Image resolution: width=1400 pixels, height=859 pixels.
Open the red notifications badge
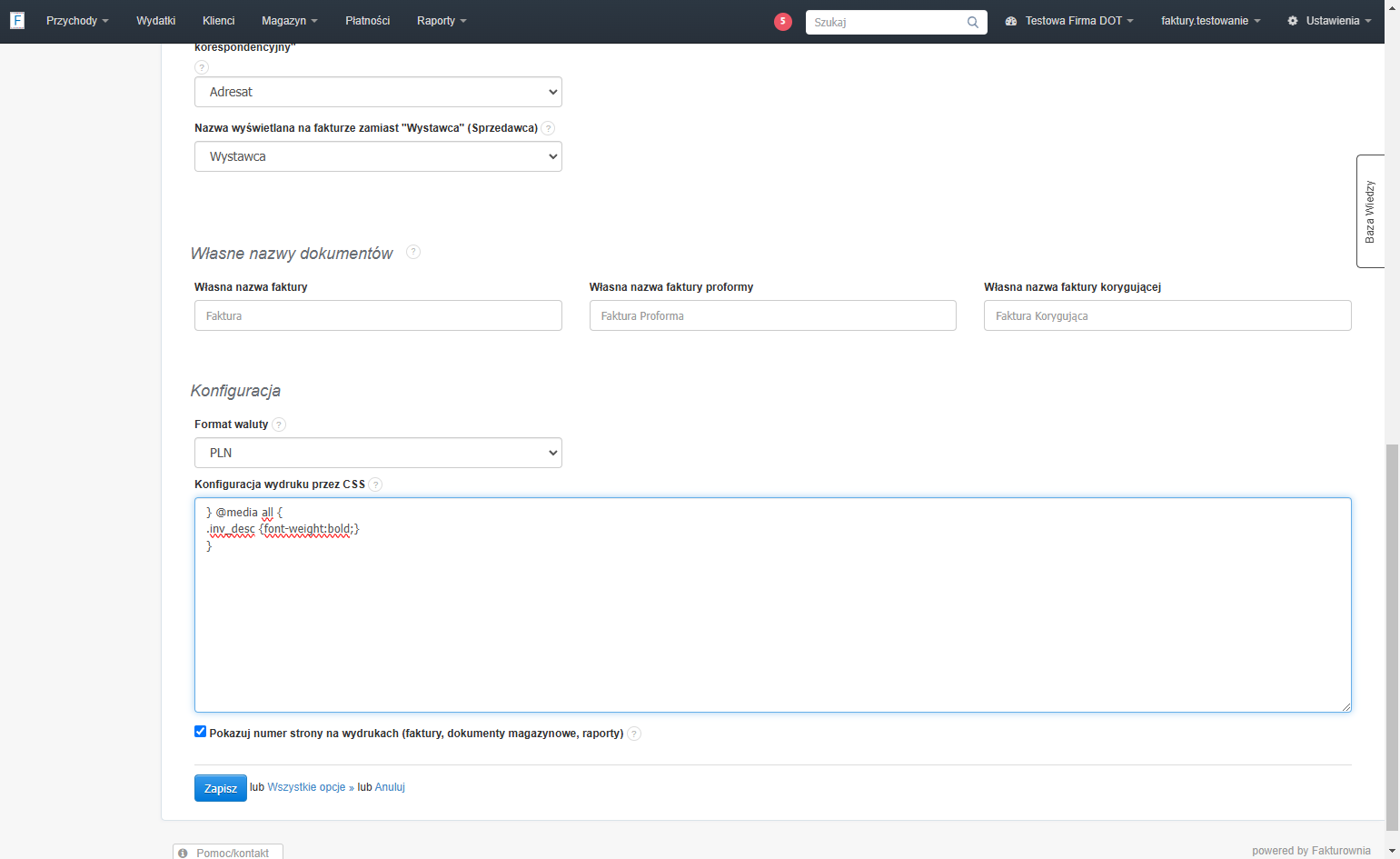click(x=783, y=21)
